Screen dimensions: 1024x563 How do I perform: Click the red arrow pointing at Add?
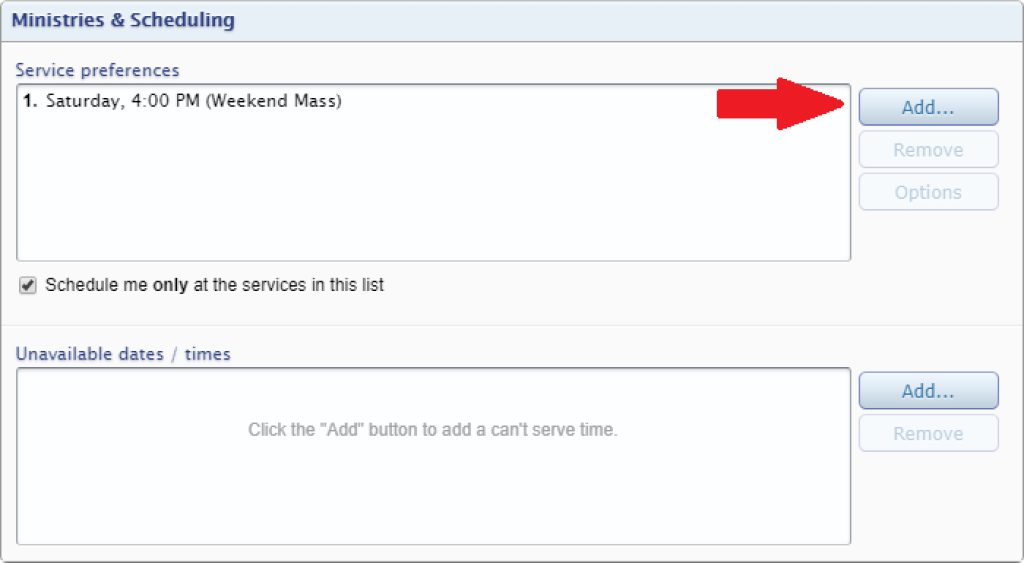780,104
